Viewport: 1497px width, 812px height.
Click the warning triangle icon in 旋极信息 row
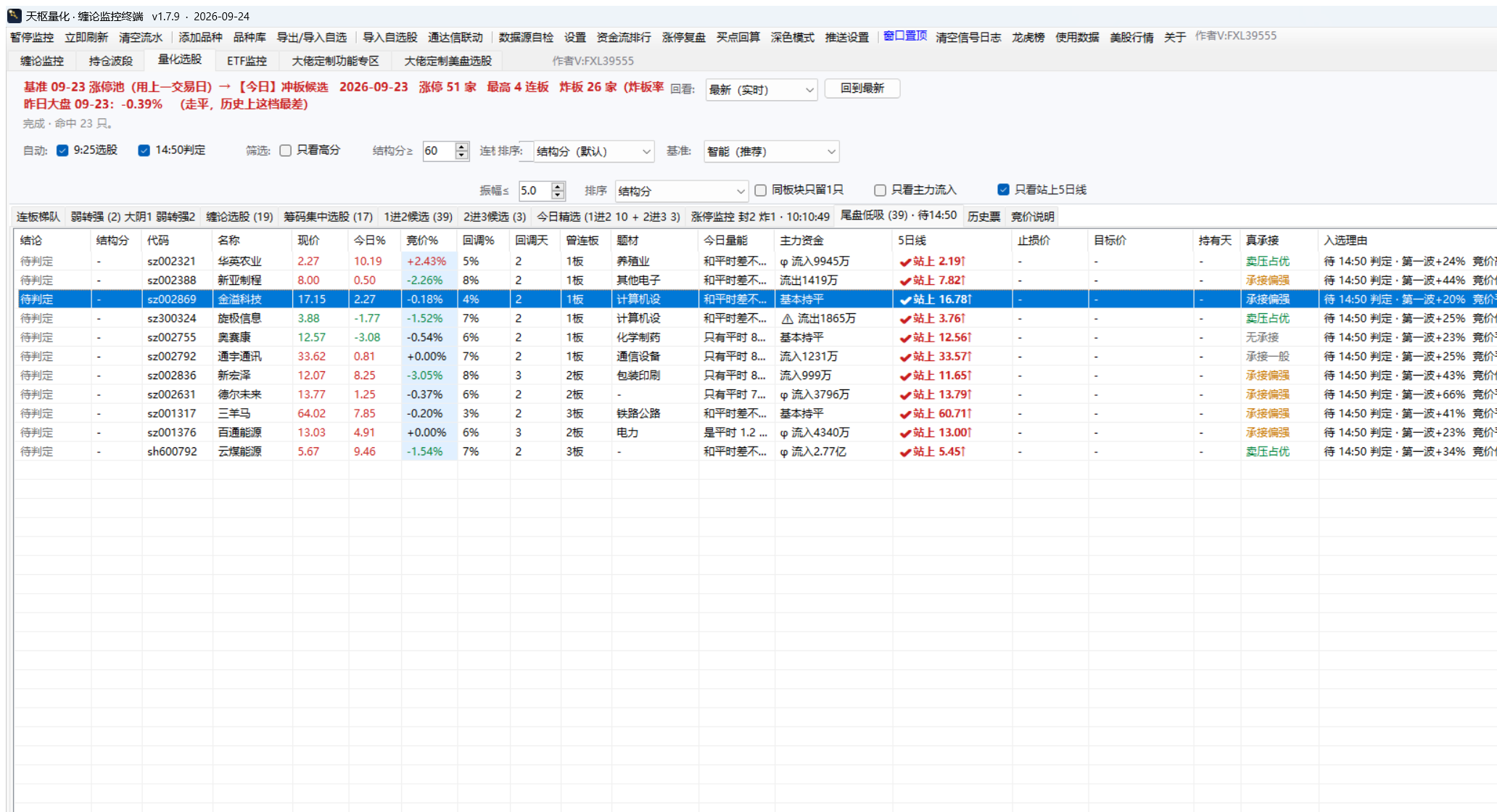pos(787,319)
